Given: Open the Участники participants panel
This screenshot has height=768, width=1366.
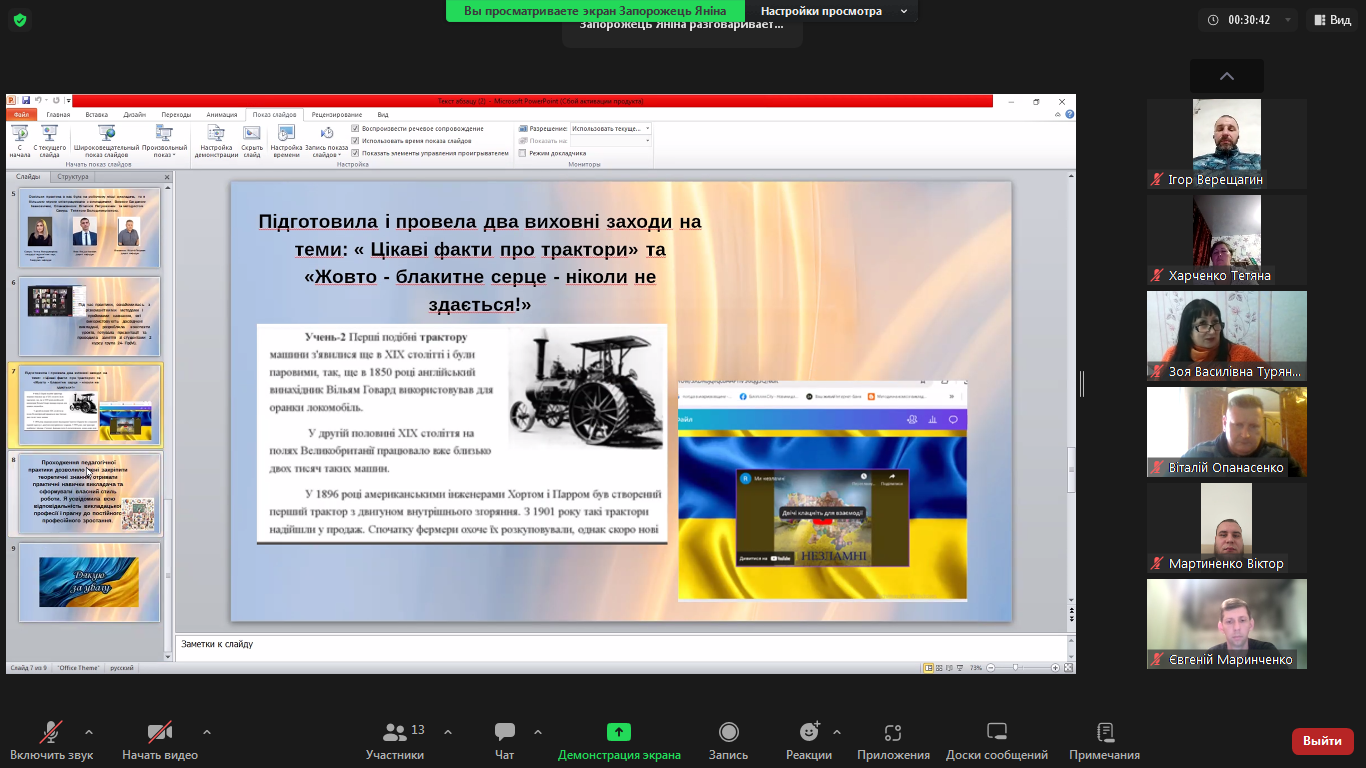Looking at the screenshot, I should (395, 733).
